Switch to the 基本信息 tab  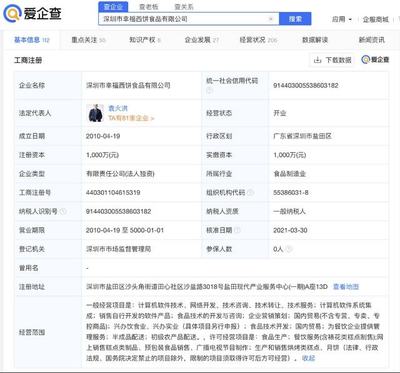coord(32,40)
